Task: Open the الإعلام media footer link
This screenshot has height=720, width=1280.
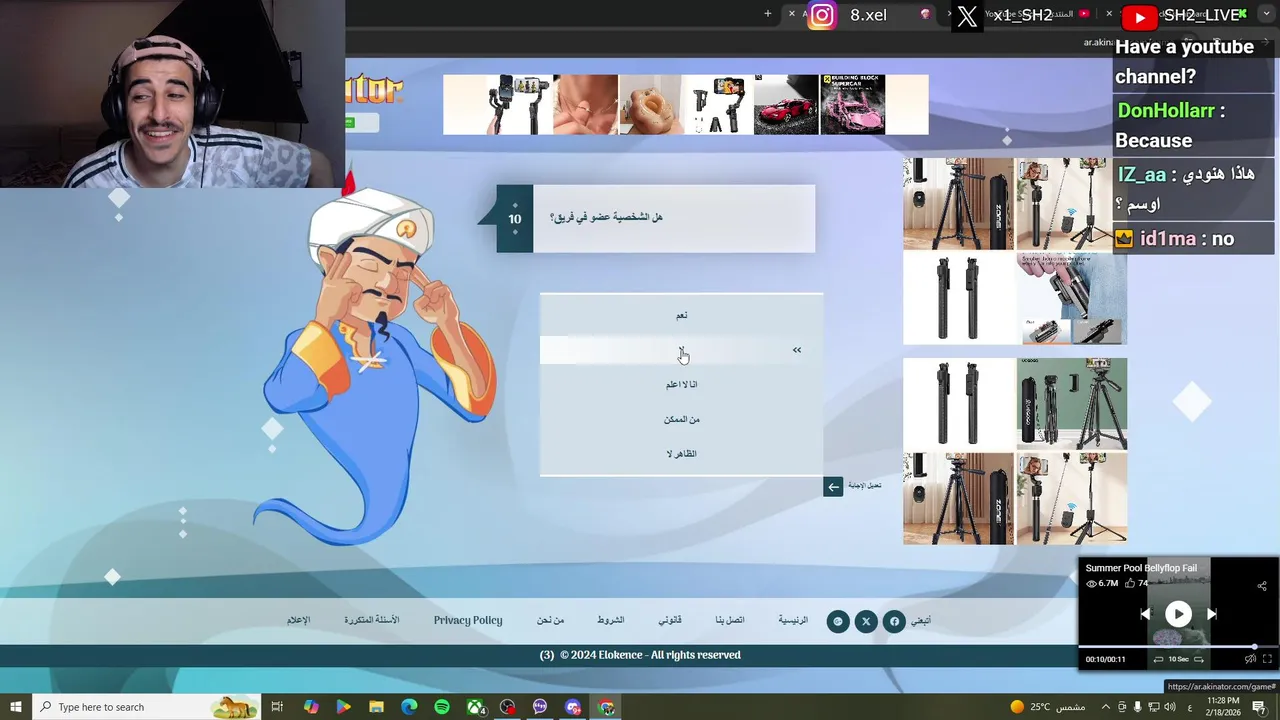Action: [299, 620]
